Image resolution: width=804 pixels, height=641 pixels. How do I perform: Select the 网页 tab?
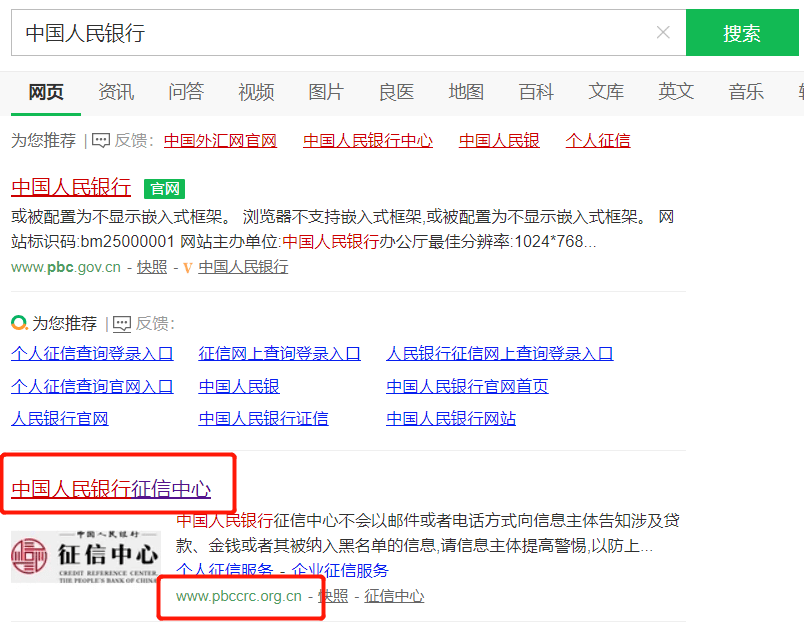(46, 92)
